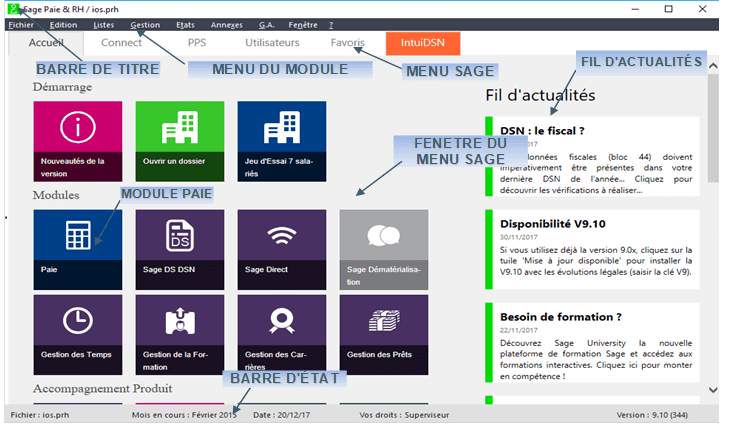Open the Sage DS DSN module
Viewport: 756px width, 424px height.
180,249
